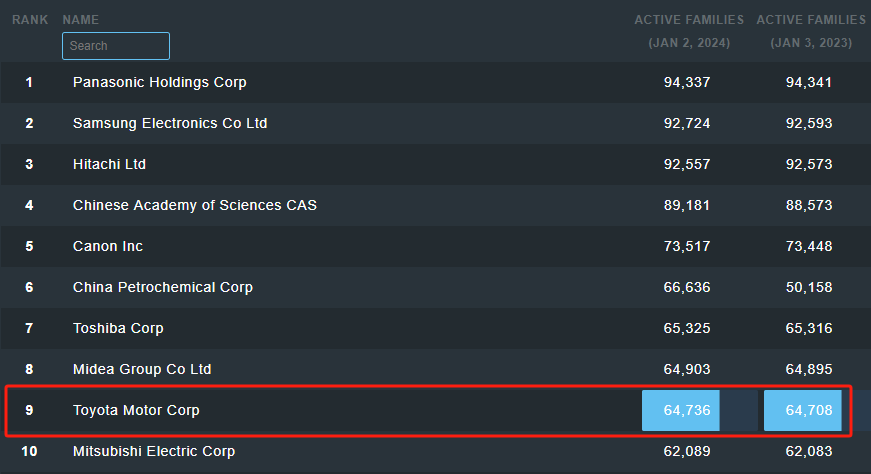Select highlighted Toyota Motor Corp name
This screenshot has width=871, height=474.
click(136, 410)
